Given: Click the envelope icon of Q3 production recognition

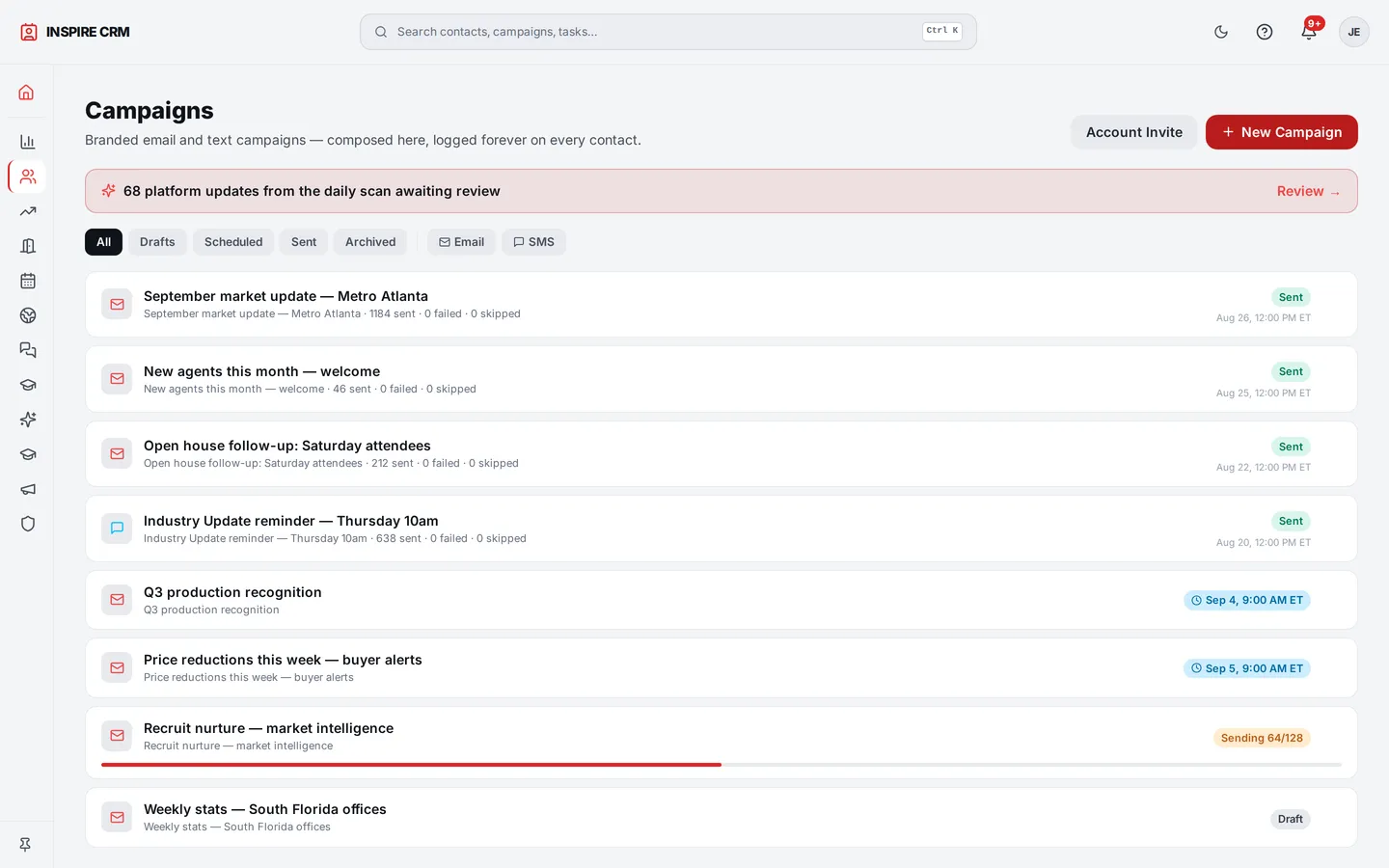Looking at the screenshot, I should click(117, 600).
